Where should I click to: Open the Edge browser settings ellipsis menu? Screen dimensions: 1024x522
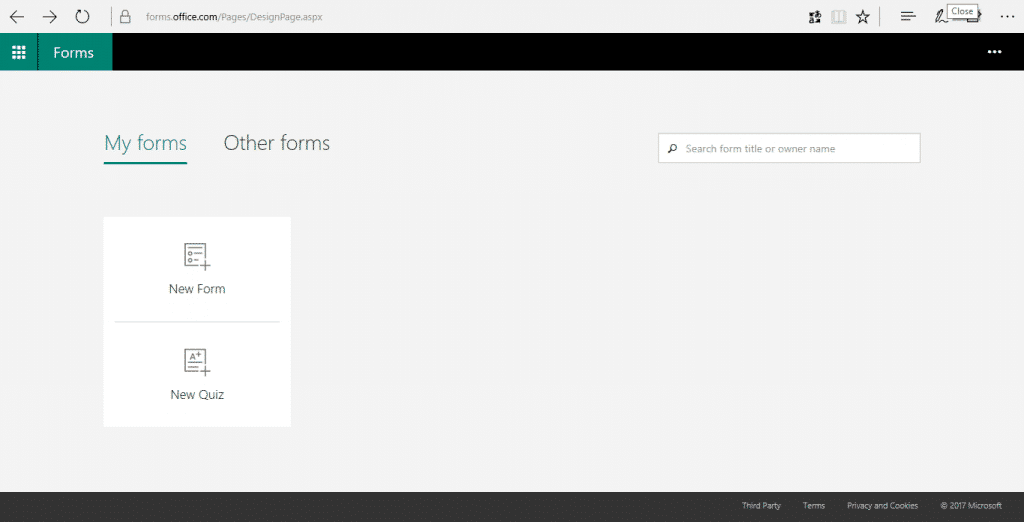pyautogui.click(x=1006, y=17)
